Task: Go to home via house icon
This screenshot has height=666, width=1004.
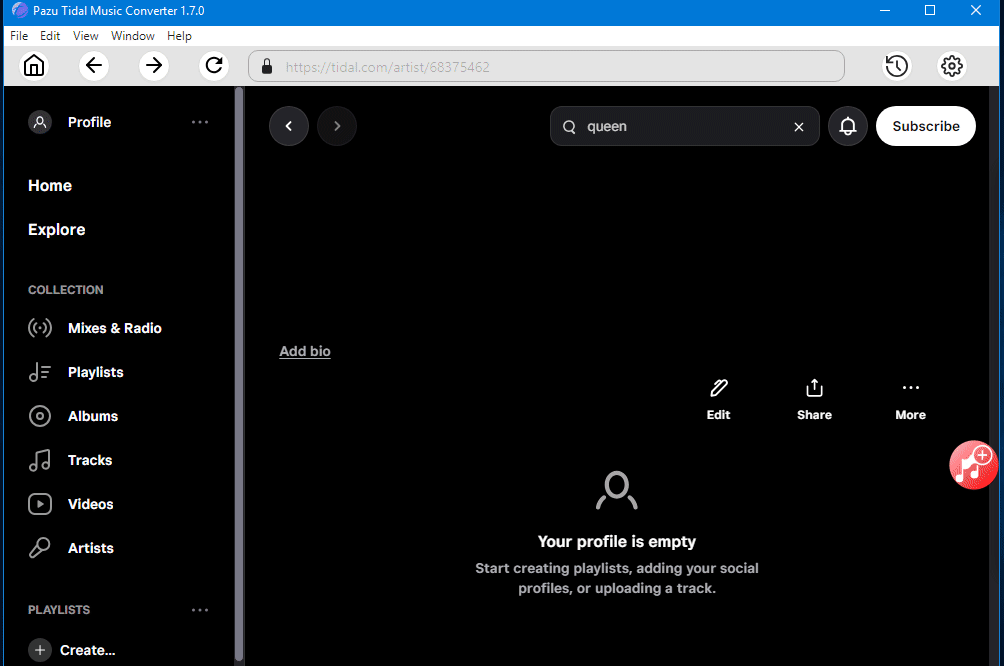Action: [x=34, y=66]
